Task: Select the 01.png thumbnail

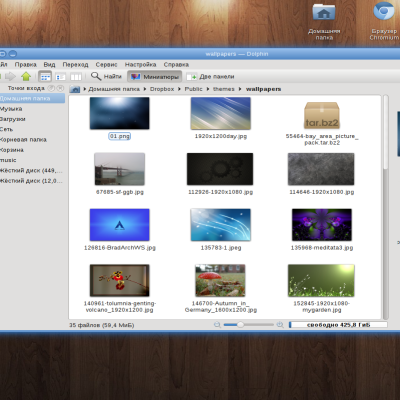Action: pos(120,113)
